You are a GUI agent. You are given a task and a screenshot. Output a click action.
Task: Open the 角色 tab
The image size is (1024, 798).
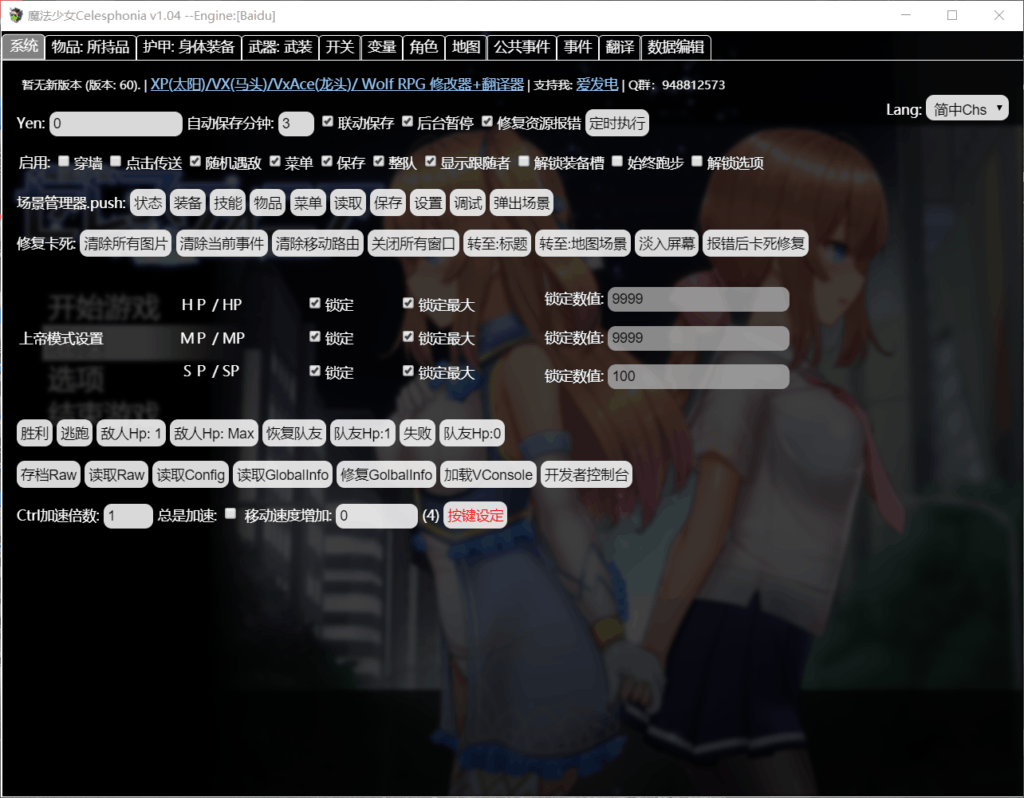click(423, 47)
